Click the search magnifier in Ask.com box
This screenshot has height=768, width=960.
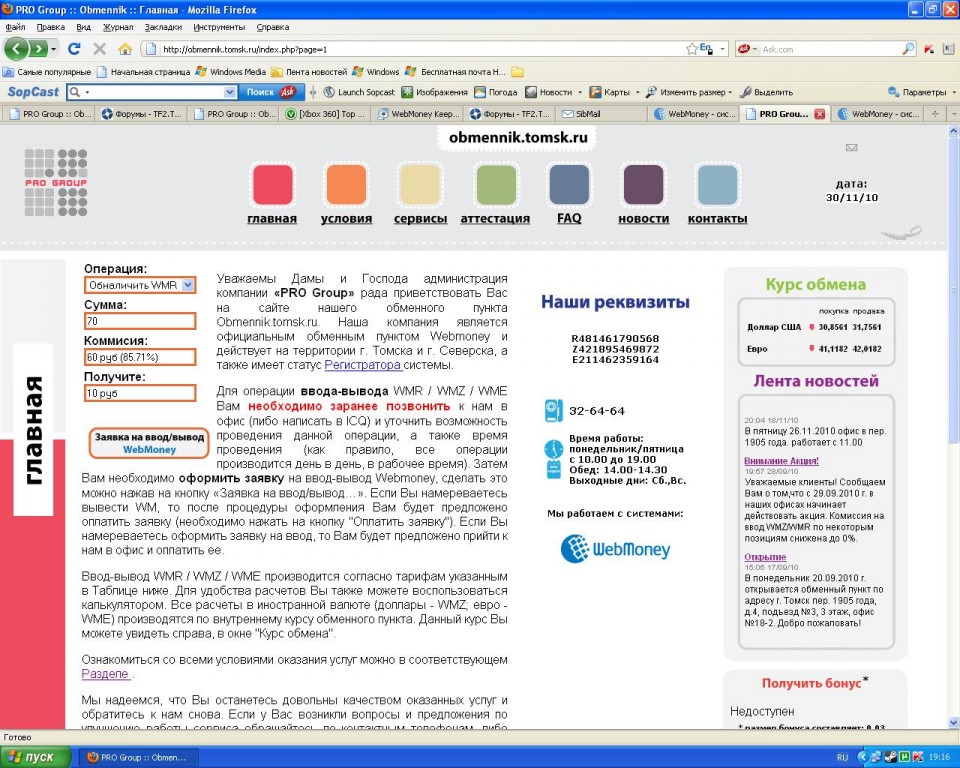click(x=908, y=48)
